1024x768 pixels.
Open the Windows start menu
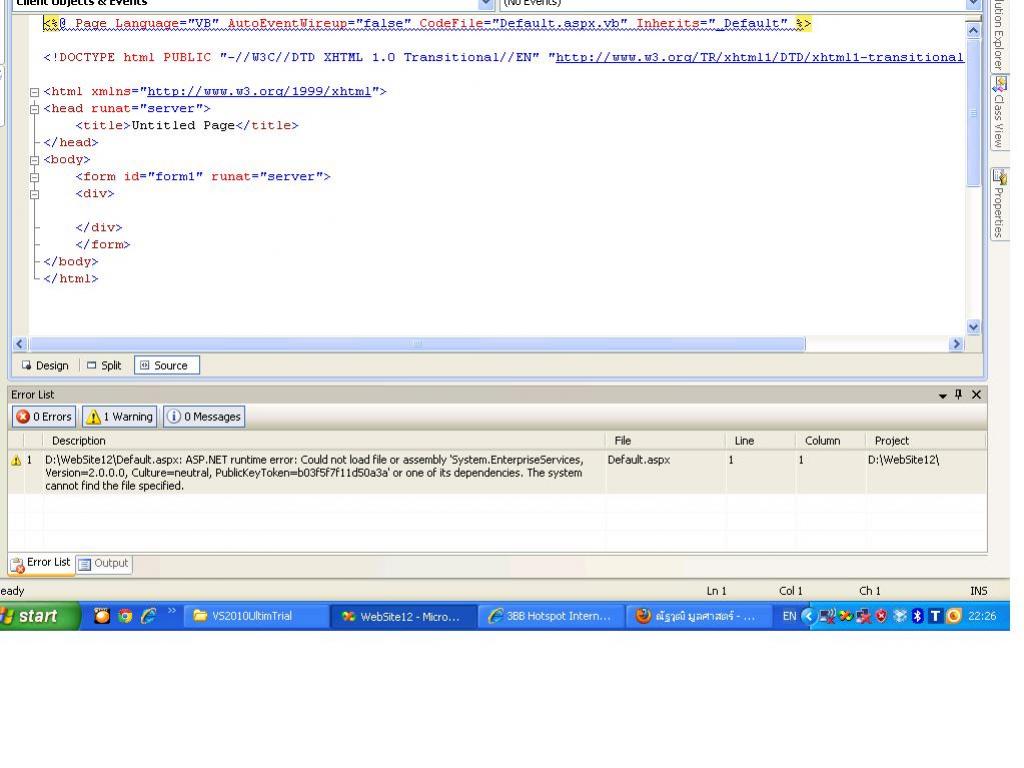click(38, 616)
